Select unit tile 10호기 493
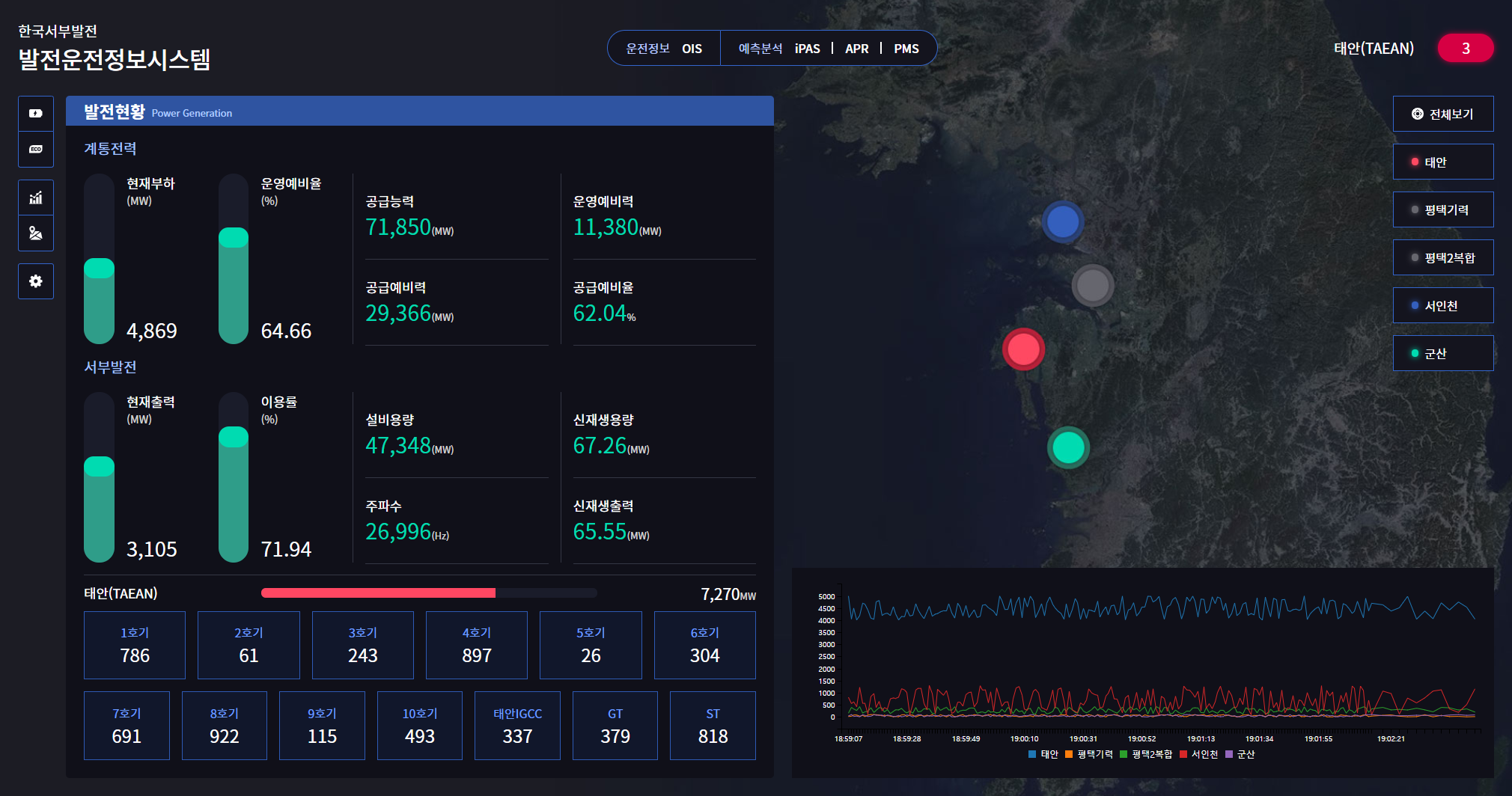The width and height of the screenshot is (1512, 796). pyautogui.click(x=420, y=726)
